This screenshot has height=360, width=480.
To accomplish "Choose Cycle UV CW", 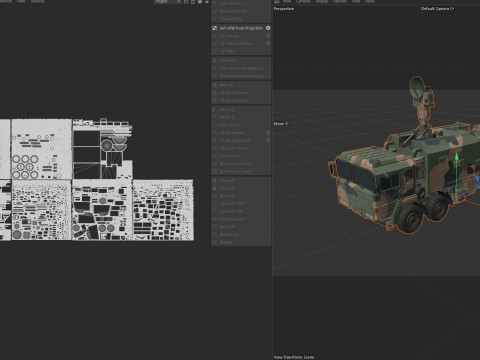I will coord(241,211).
